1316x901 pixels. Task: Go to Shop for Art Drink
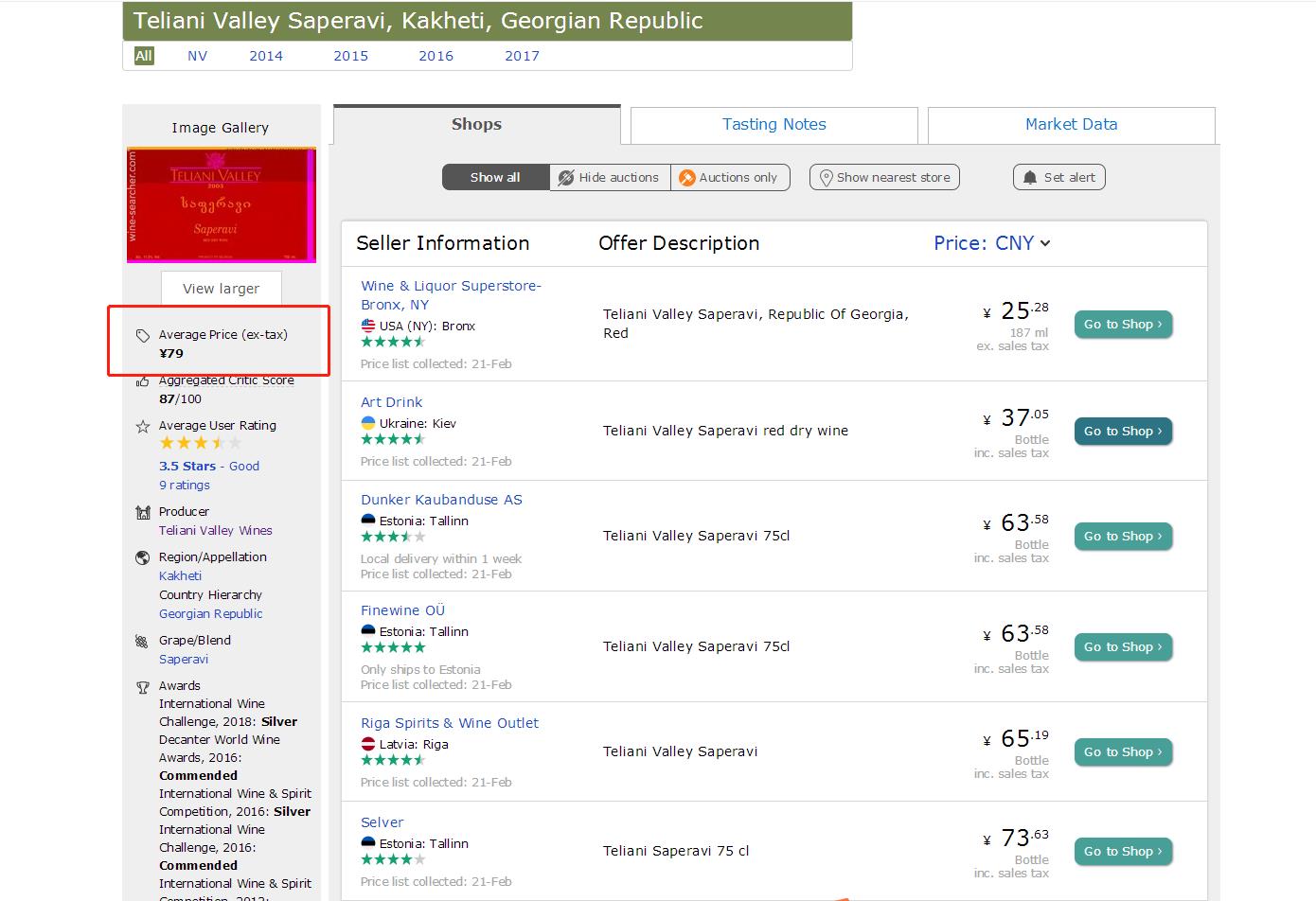(x=1123, y=432)
